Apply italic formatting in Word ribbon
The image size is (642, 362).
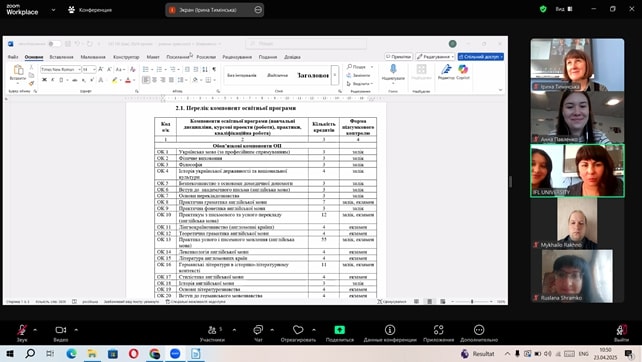(52, 80)
